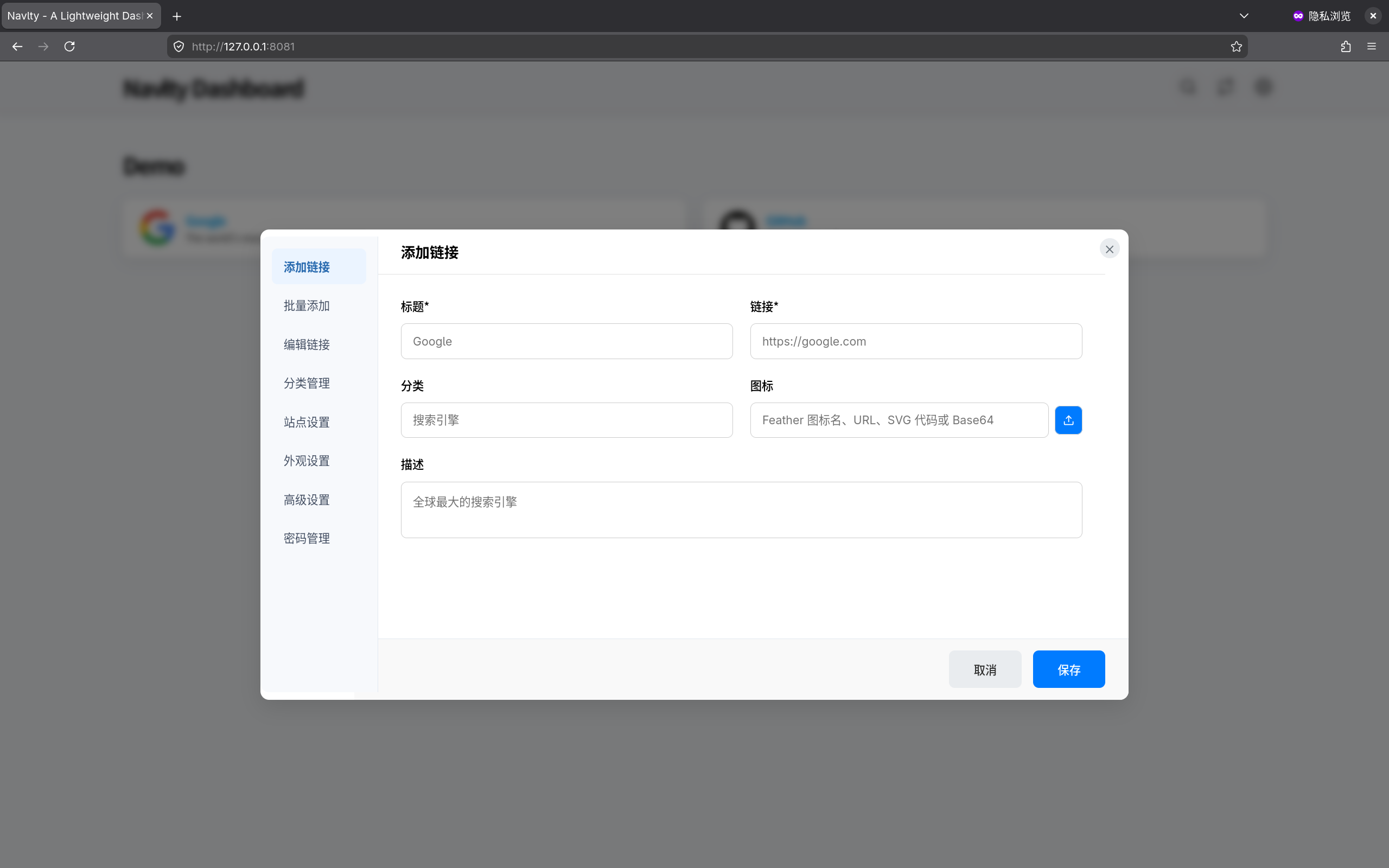
Task: Click the icon upload button beside the icon field
Action: point(1068,420)
